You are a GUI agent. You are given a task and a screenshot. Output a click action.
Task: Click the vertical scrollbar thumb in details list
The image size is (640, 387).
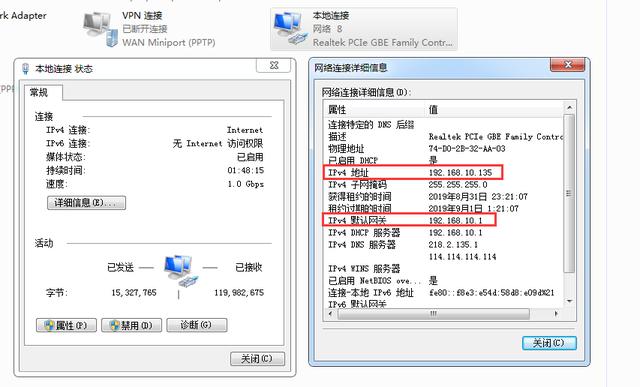point(569,193)
